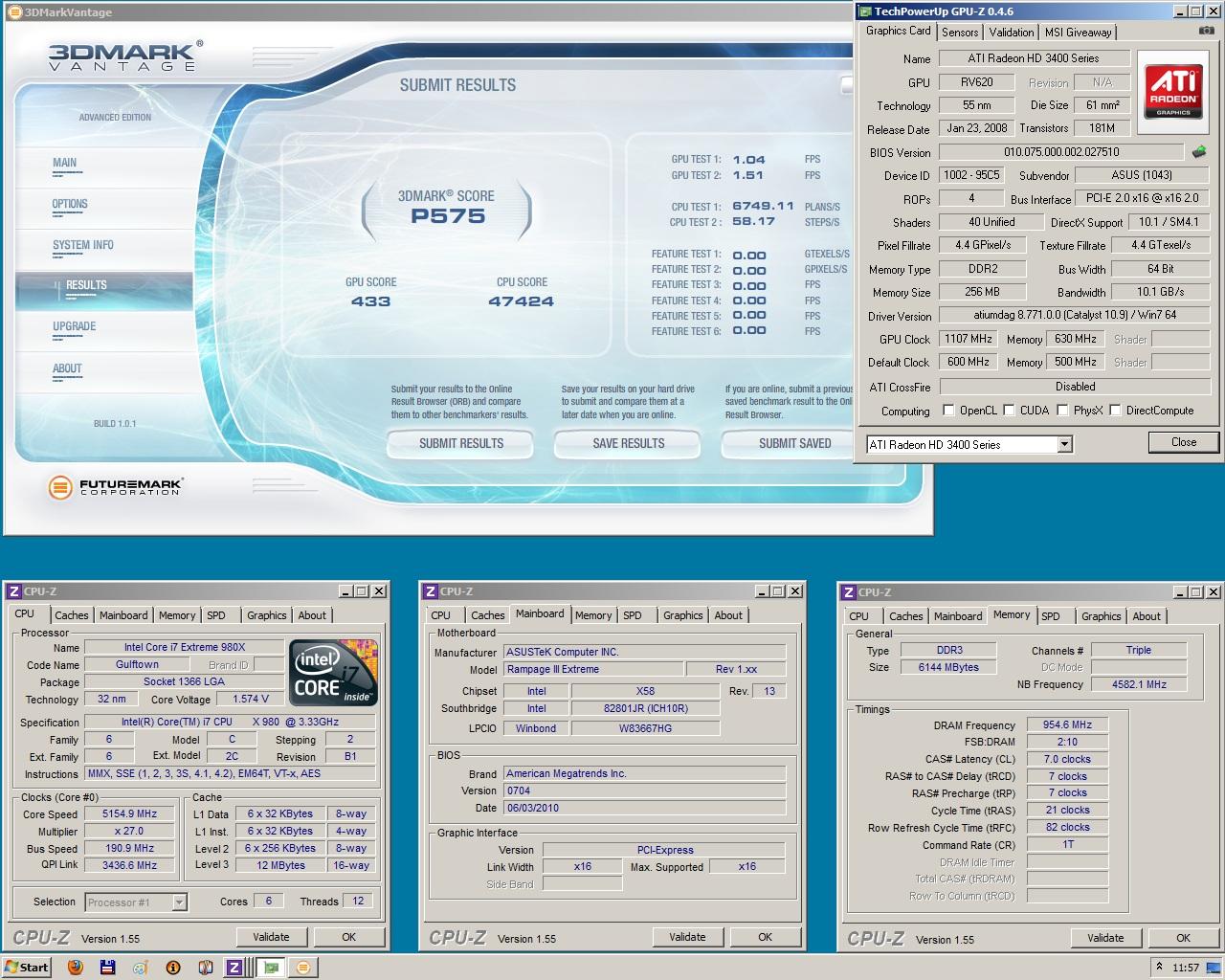Click the Intel Core i7 logo in CPU-Z
The height and width of the screenshot is (980, 1225).
[334, 673]
